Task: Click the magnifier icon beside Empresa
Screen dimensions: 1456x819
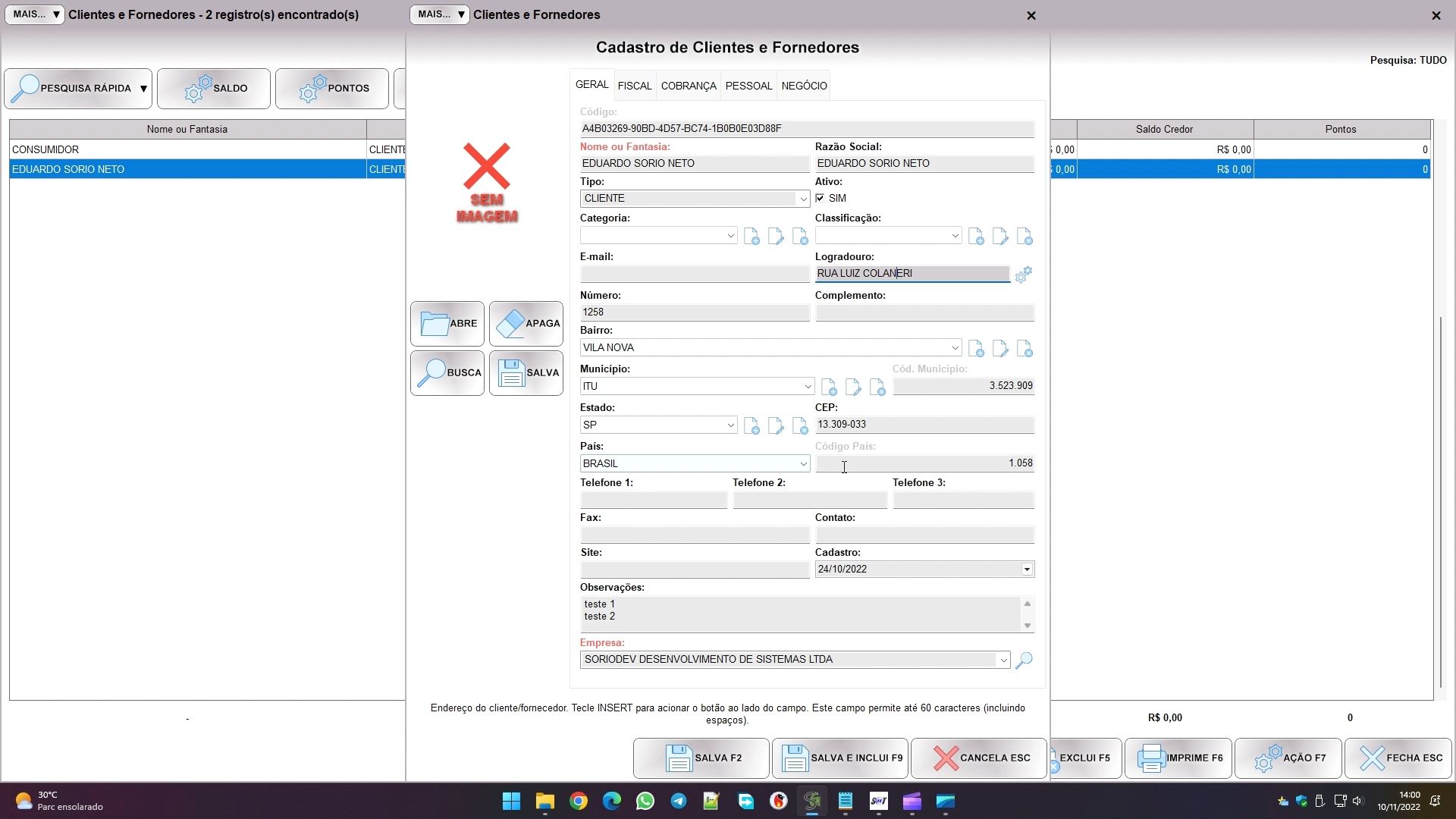Action: [1024, 661]
